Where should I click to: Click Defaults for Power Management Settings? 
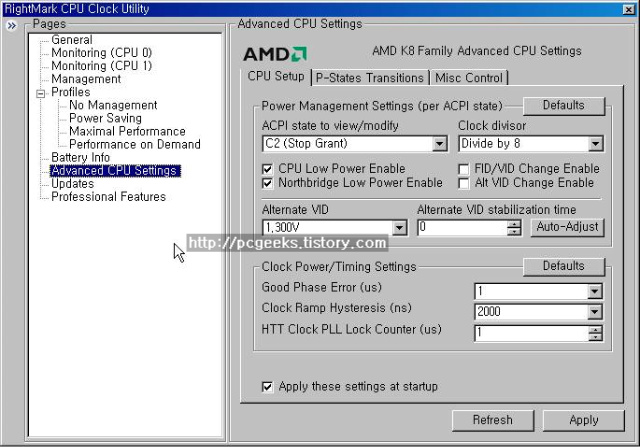pyautogui.click(x=564, y=106)
